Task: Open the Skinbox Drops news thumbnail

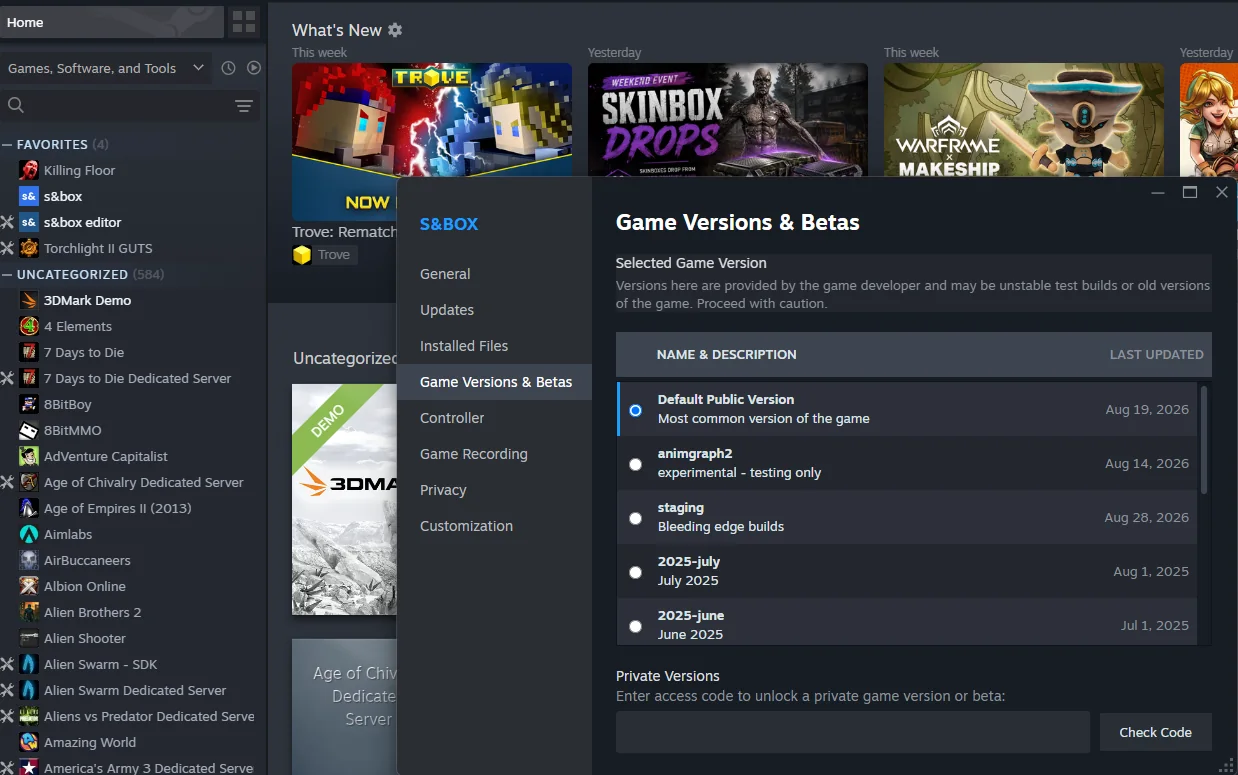Action: pos(728,121)
